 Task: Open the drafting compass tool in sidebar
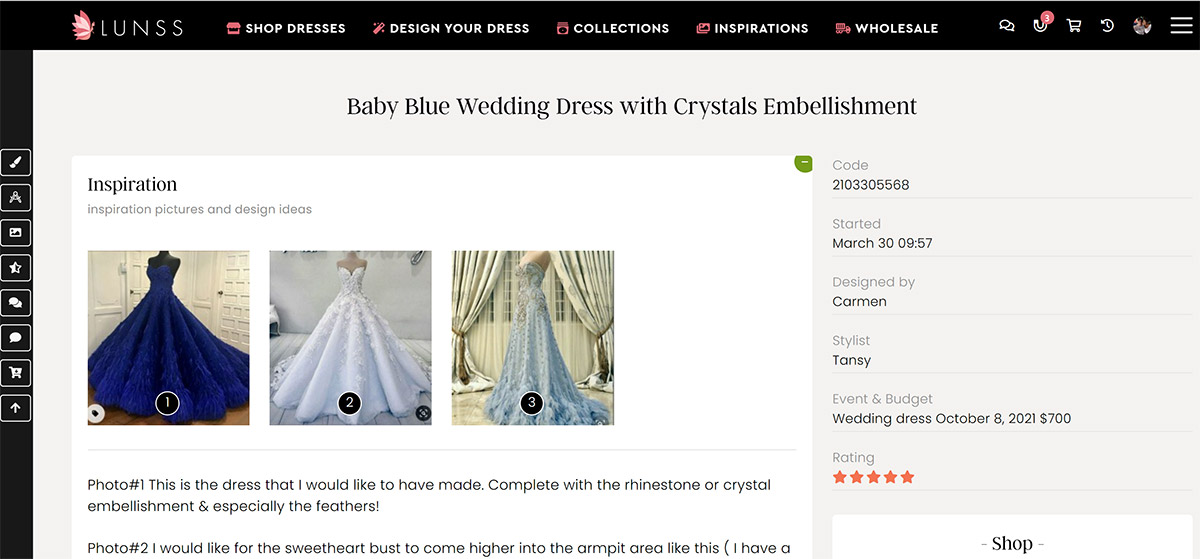pyautogui.click(x=16, y=198)
